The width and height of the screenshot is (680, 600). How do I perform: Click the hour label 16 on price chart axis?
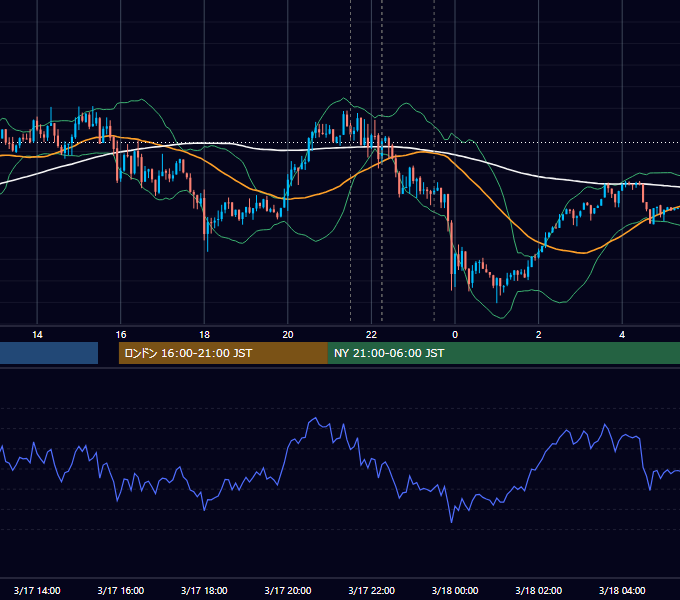pyautogui.click(x=121, y=335)
